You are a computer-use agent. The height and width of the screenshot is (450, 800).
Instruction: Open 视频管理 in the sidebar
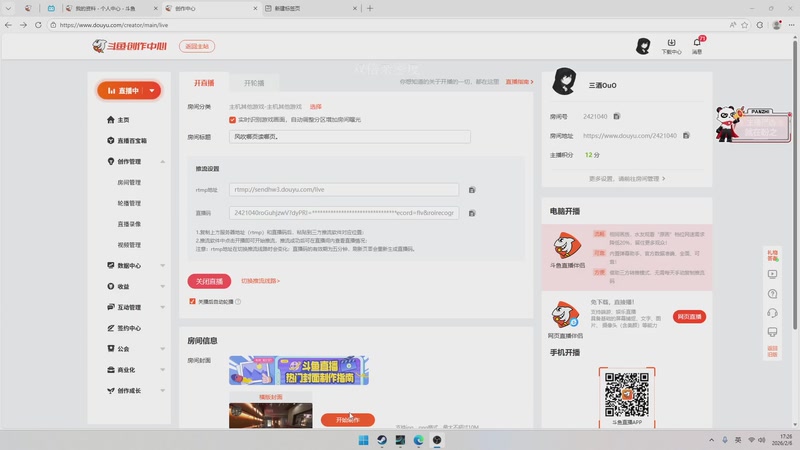tap(129, 245)
